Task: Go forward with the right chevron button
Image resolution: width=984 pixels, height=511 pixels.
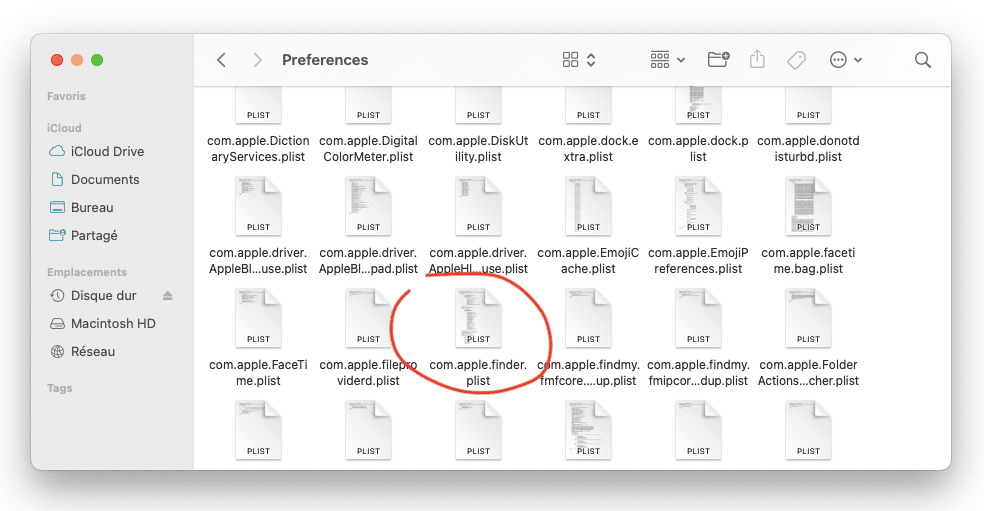Action: [x=257, y=60]
